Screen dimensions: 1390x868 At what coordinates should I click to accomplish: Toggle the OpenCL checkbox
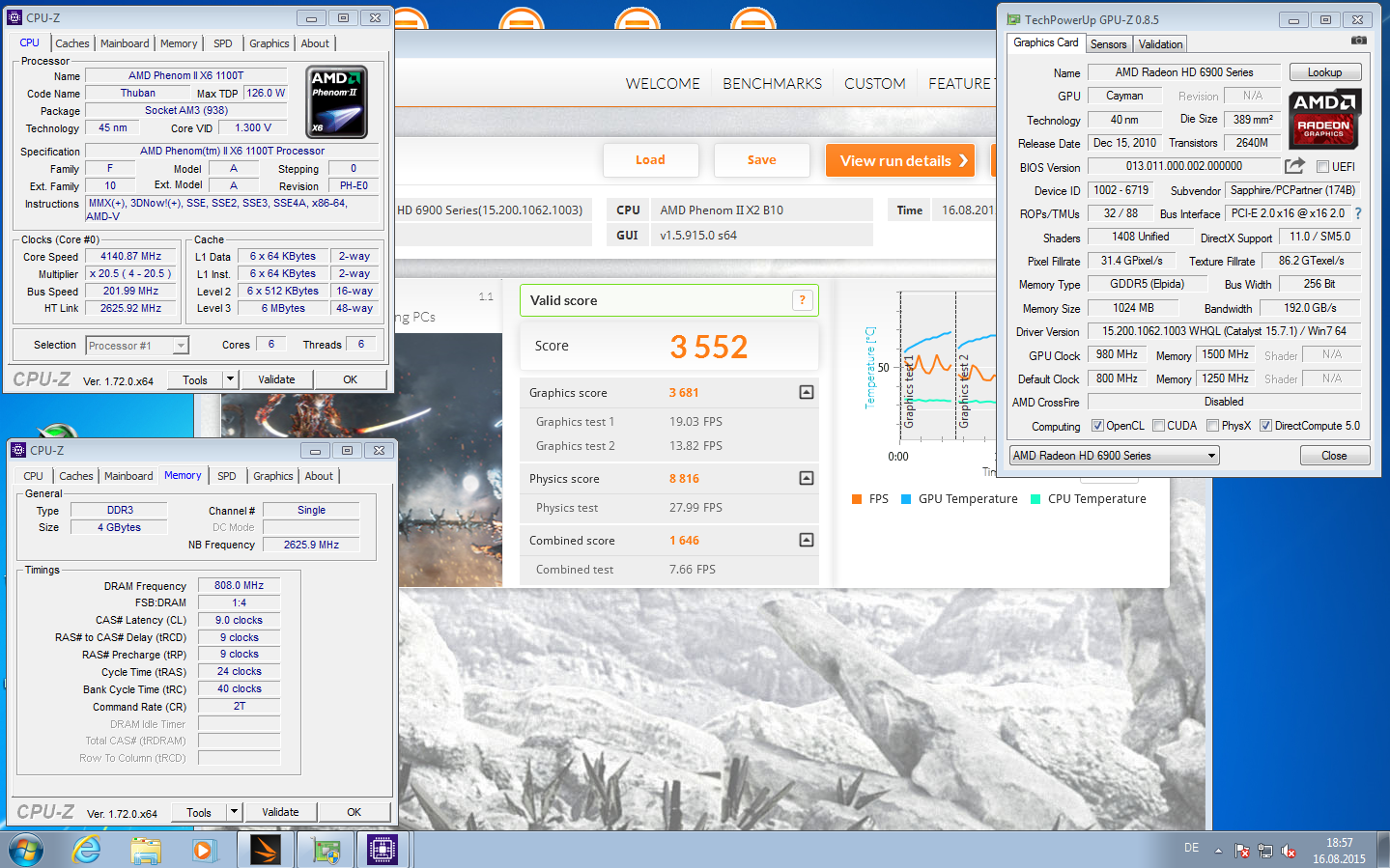click(1097, 426)
